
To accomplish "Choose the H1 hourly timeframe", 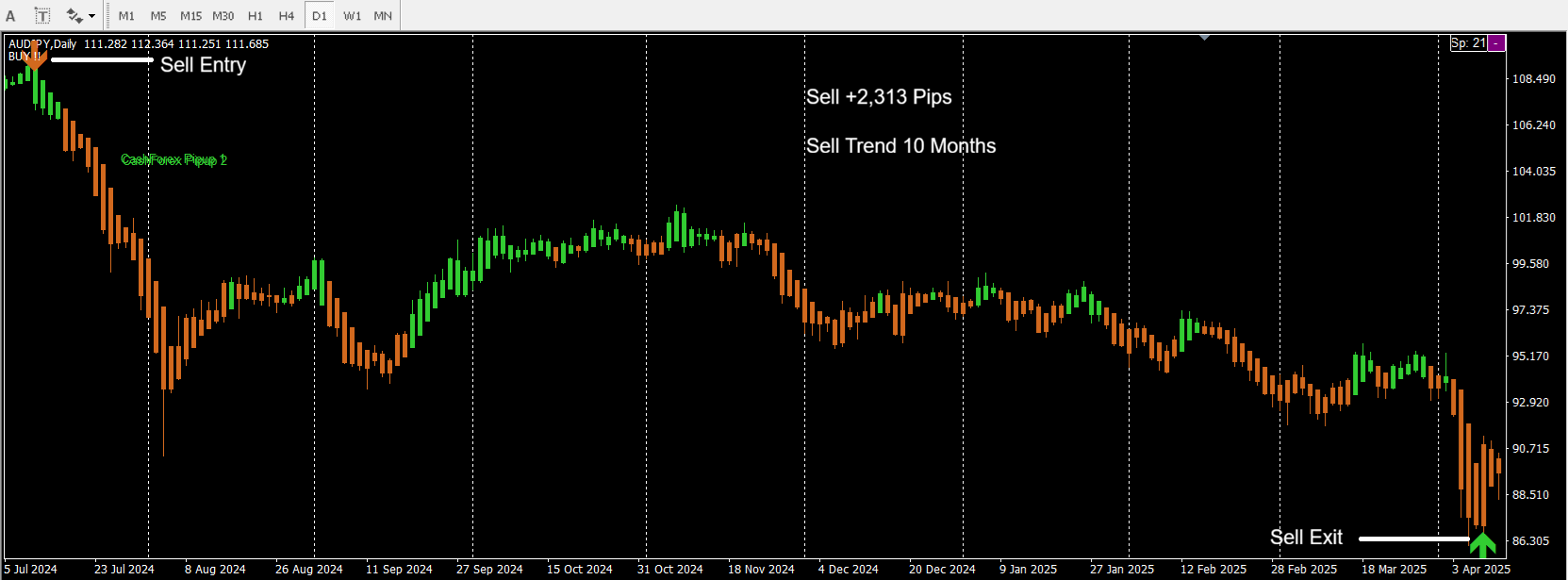I will (256, 16).
